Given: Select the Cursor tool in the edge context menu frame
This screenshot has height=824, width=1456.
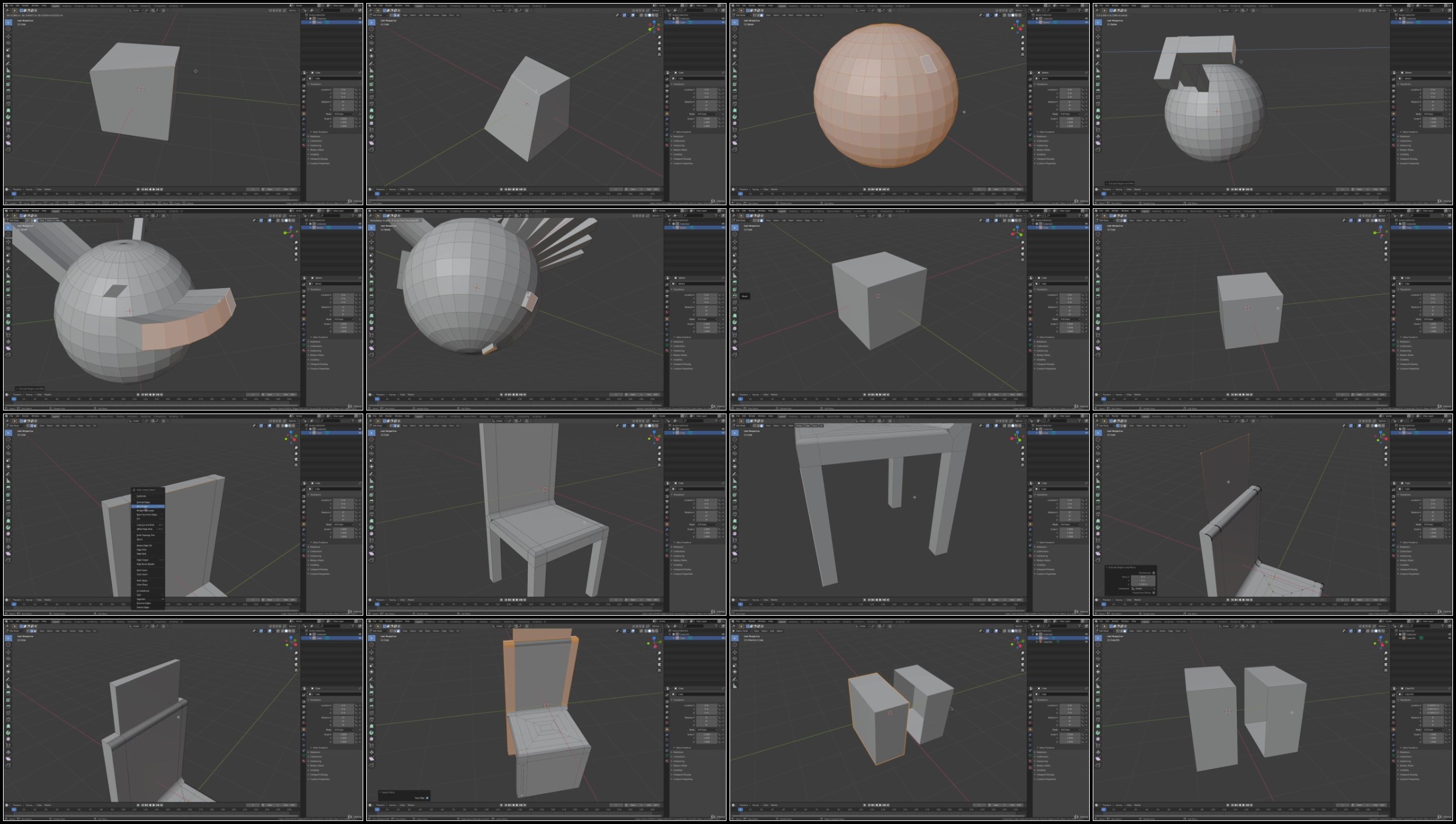Looking at the screenshot, I should click(8, 439).
